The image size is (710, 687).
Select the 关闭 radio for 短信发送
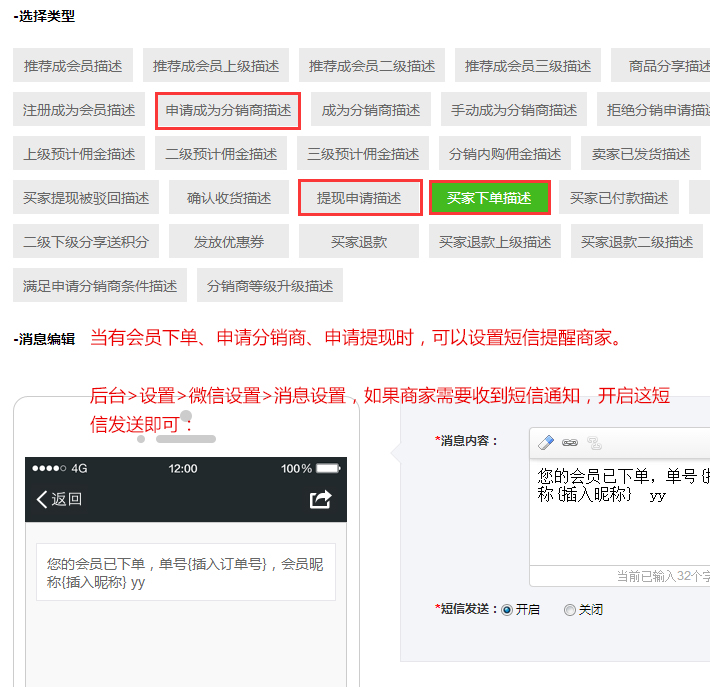tap(570, 609)
